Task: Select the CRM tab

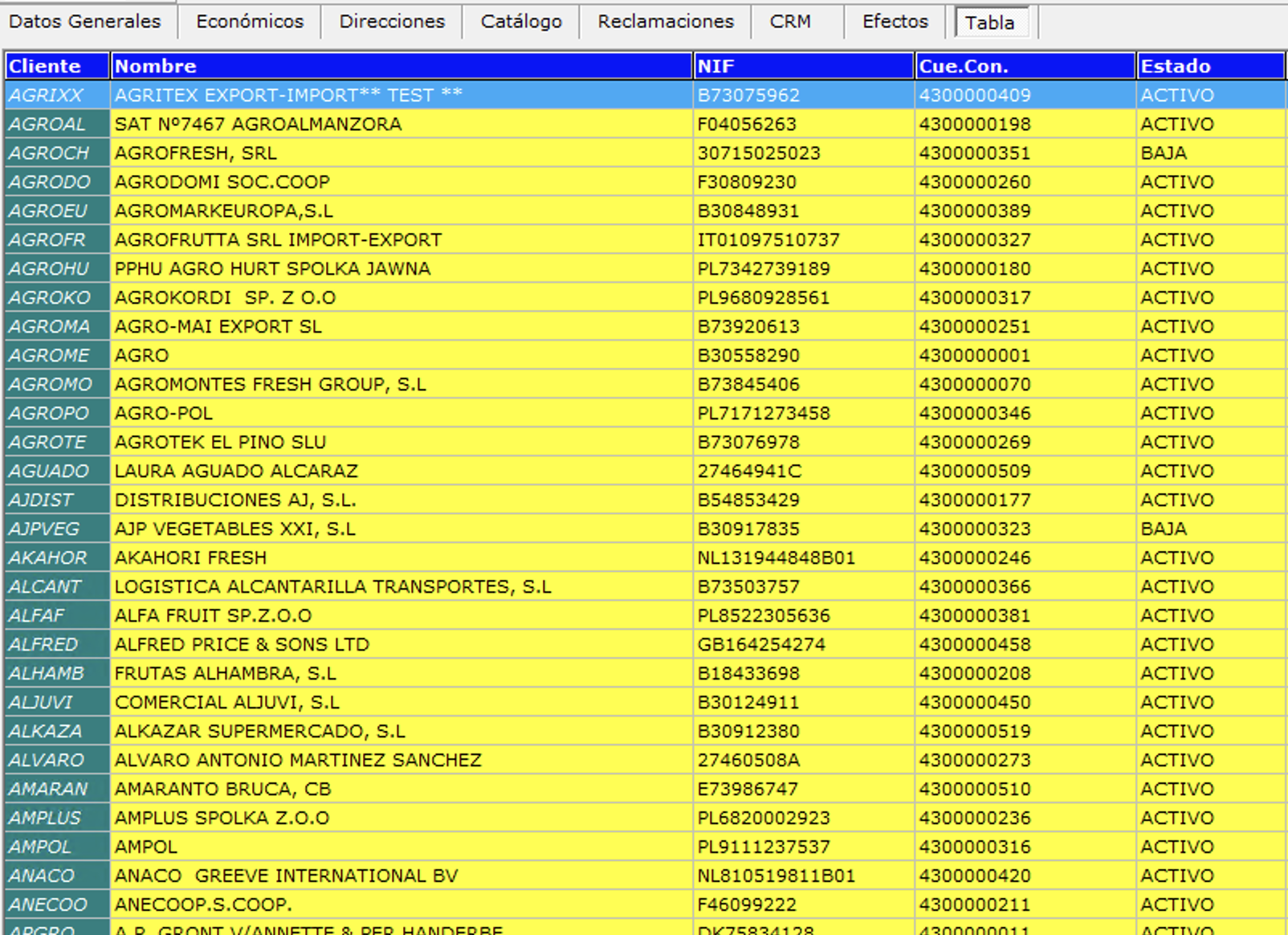Action: tap(790, 22)
